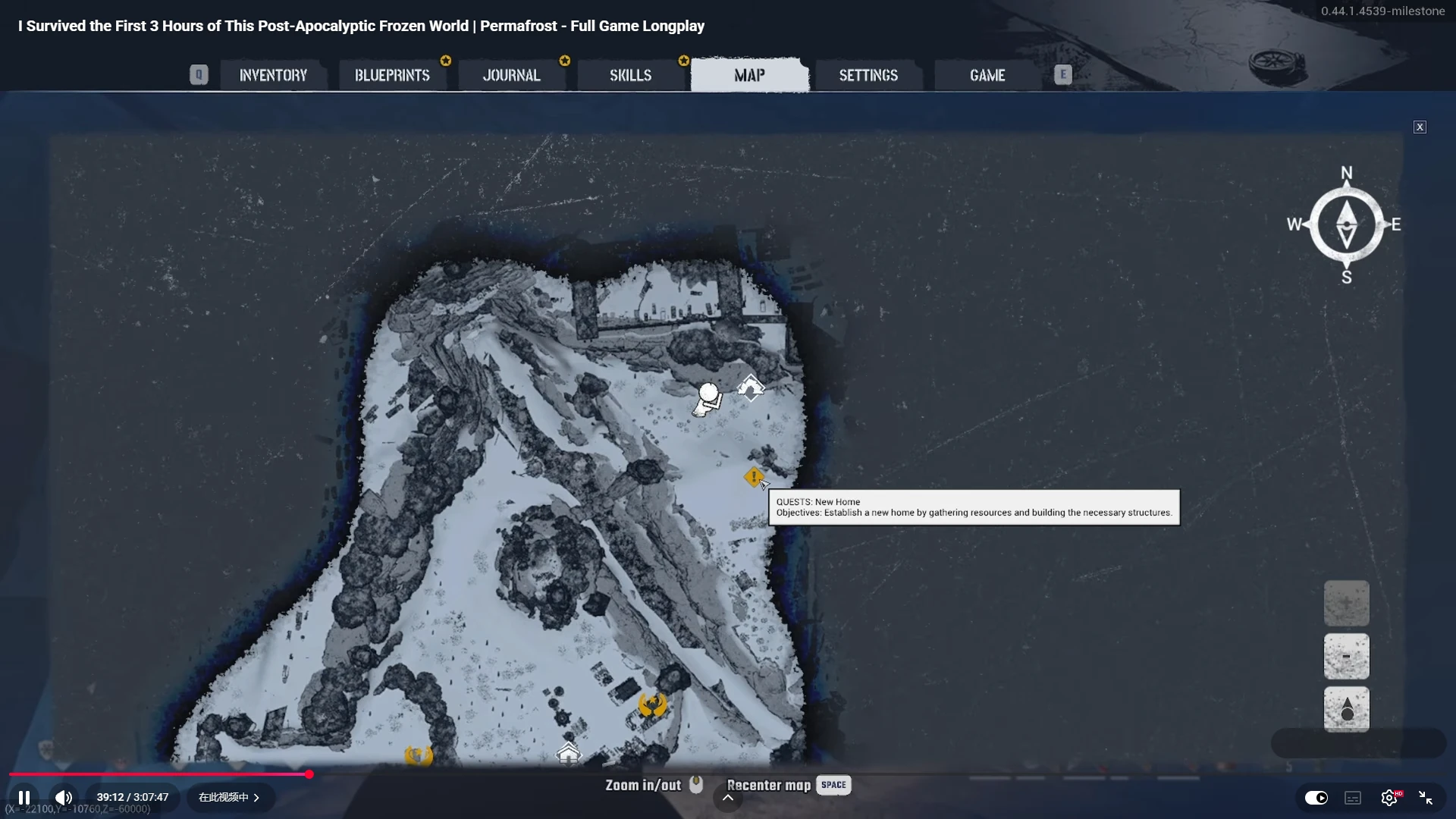Screen dimensions: 1456x819
Task: Click the Q previous-tab key icon
Action: (x=199, y=74)
